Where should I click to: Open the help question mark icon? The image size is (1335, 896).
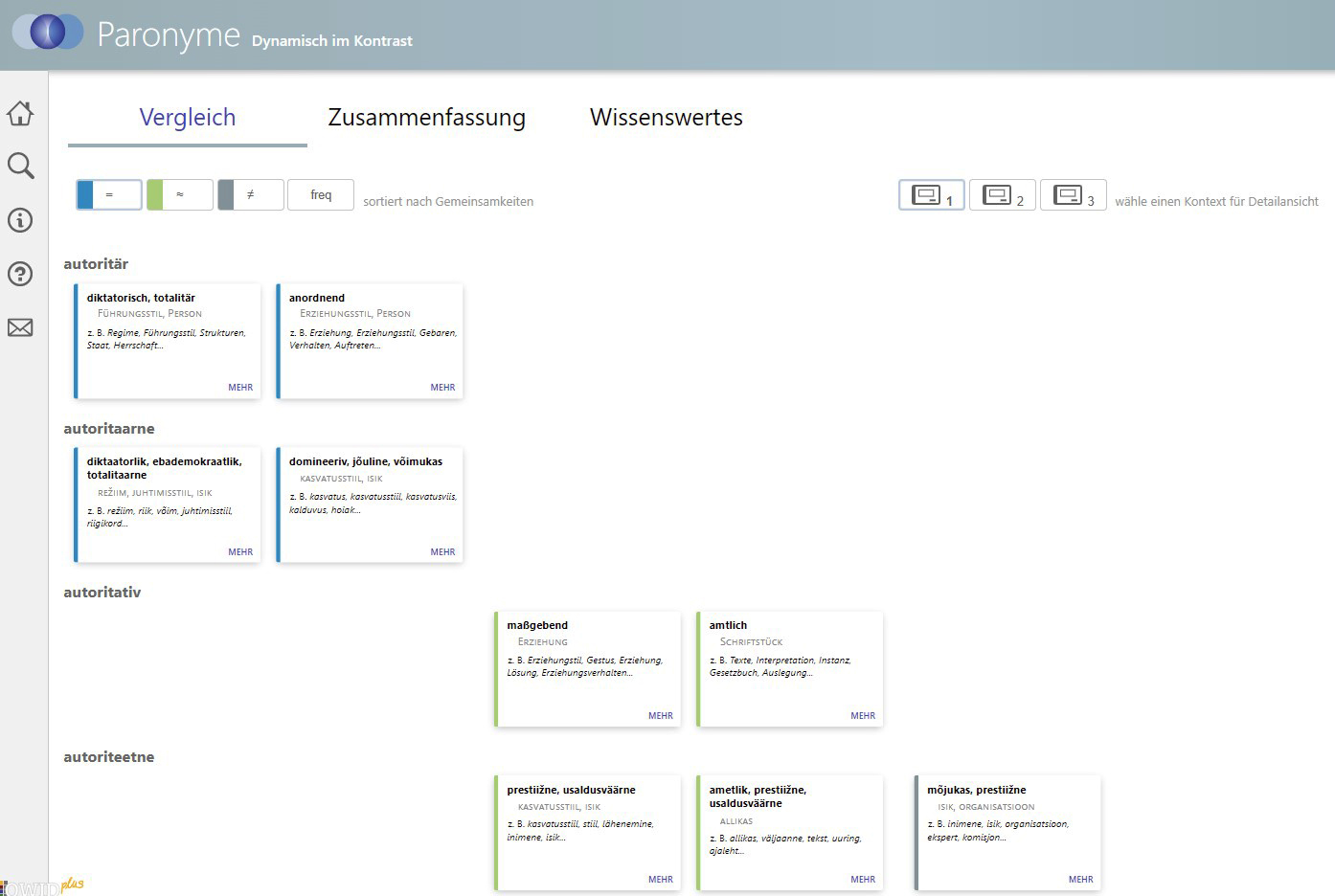pos(20,274)
